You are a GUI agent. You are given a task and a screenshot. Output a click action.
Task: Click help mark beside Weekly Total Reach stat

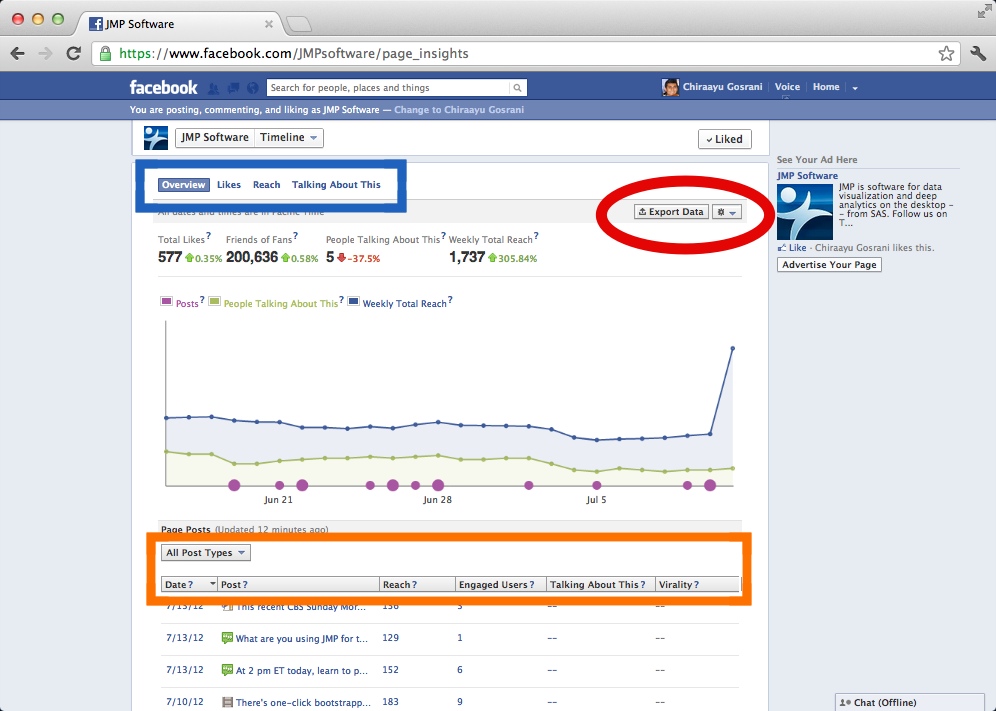pos(536,236)
